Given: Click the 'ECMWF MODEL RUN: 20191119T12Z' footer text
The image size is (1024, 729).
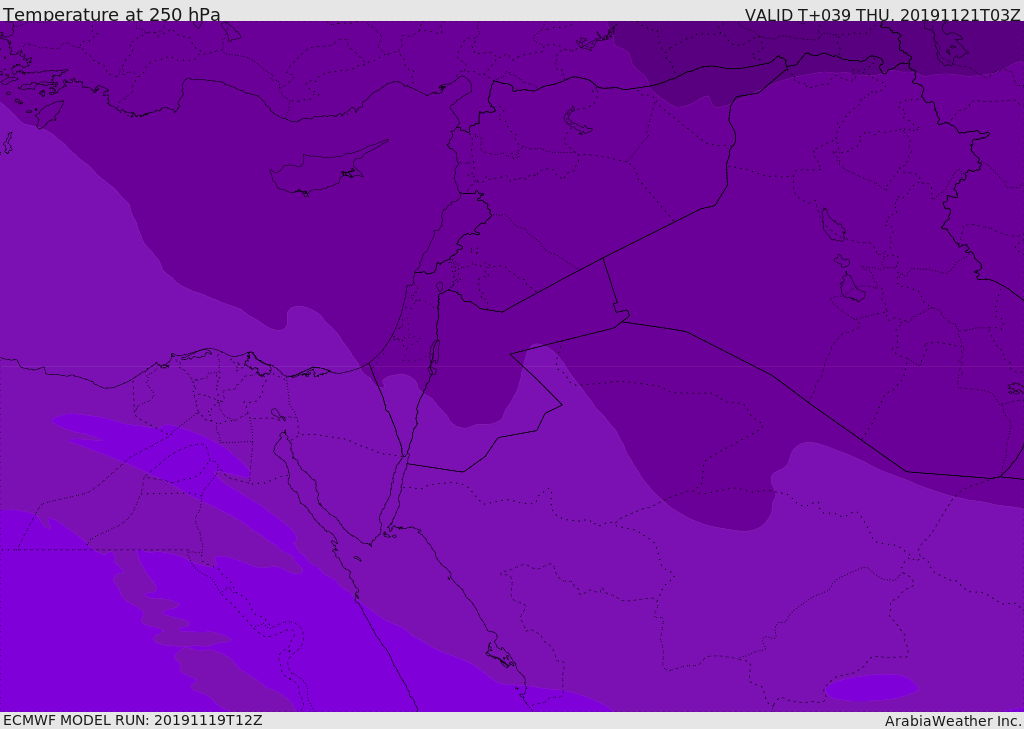Looking at the screenshot, I should click(133, 720).
